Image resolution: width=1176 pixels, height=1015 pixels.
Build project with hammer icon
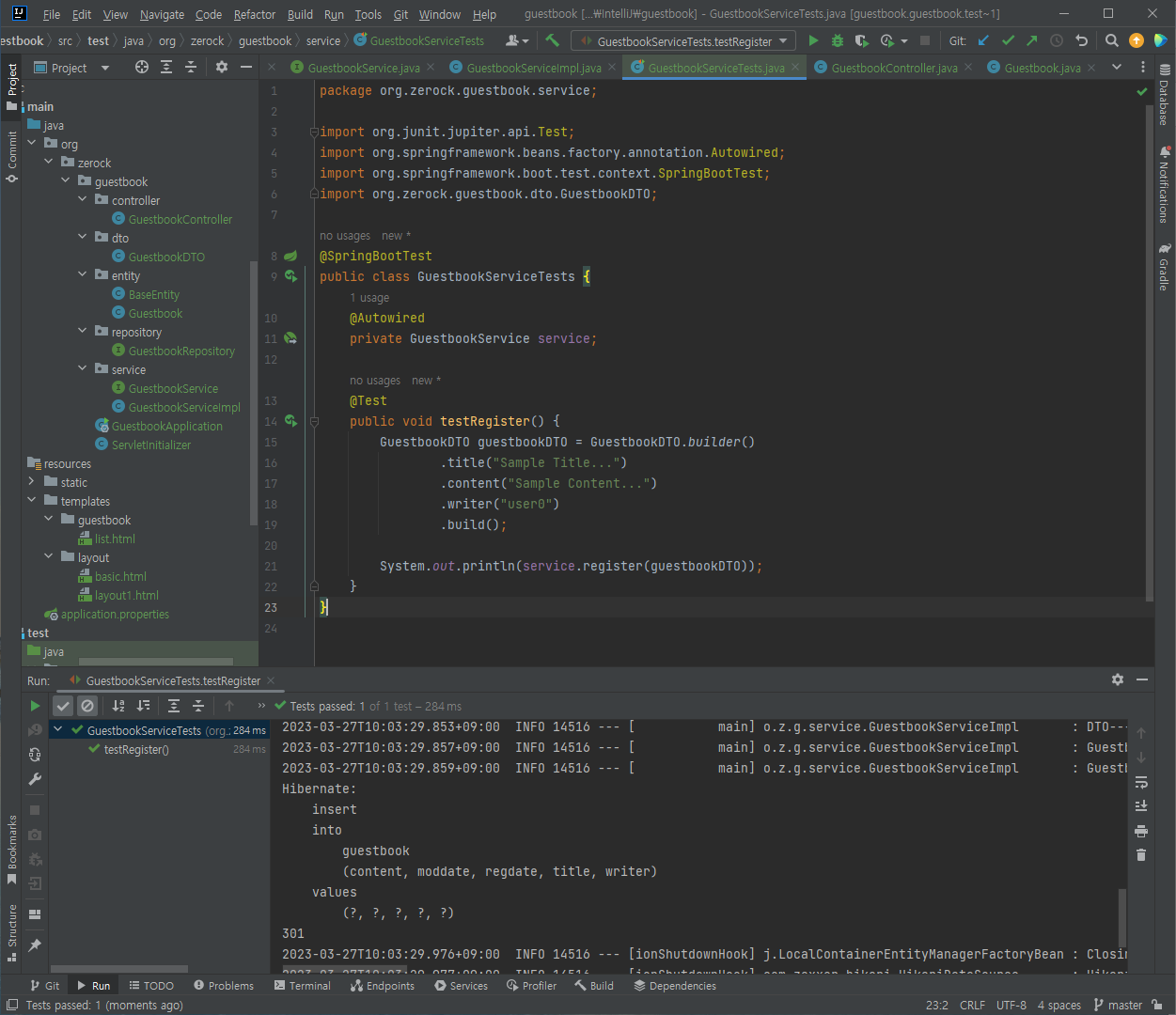coord(553,40)
